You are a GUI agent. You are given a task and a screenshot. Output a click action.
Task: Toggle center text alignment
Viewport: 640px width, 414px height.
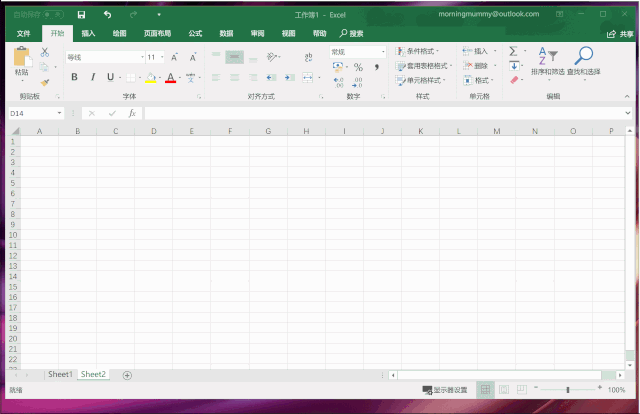(235, 78)
